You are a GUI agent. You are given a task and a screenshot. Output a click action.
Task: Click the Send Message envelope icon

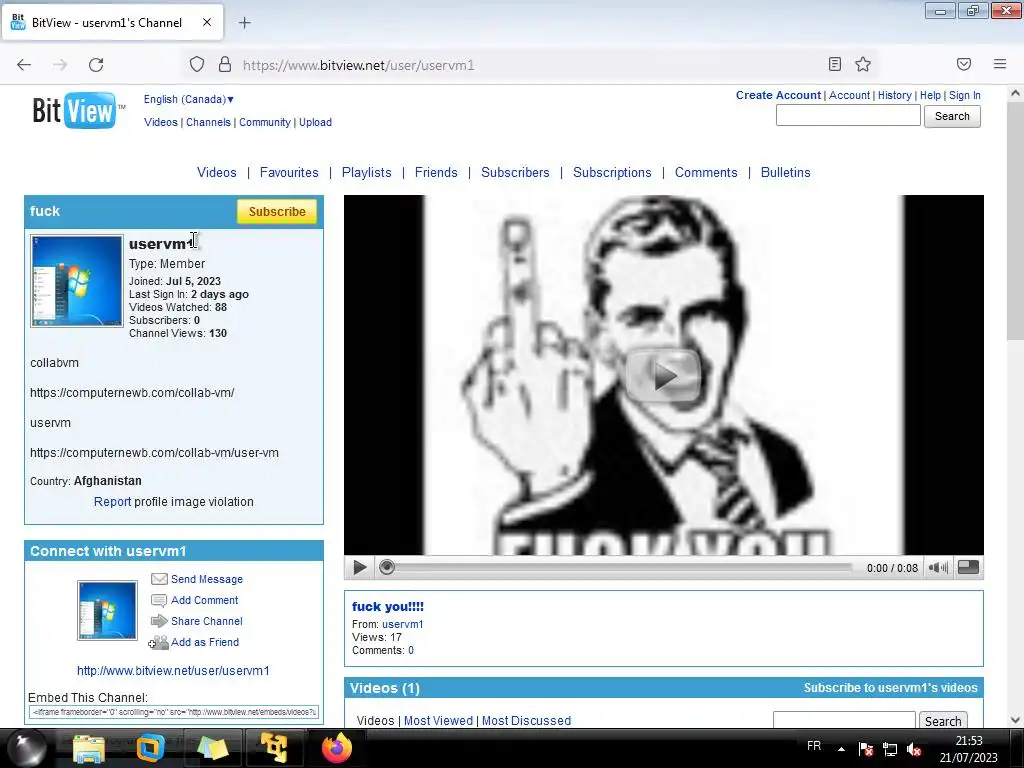[x=159, y=579]
